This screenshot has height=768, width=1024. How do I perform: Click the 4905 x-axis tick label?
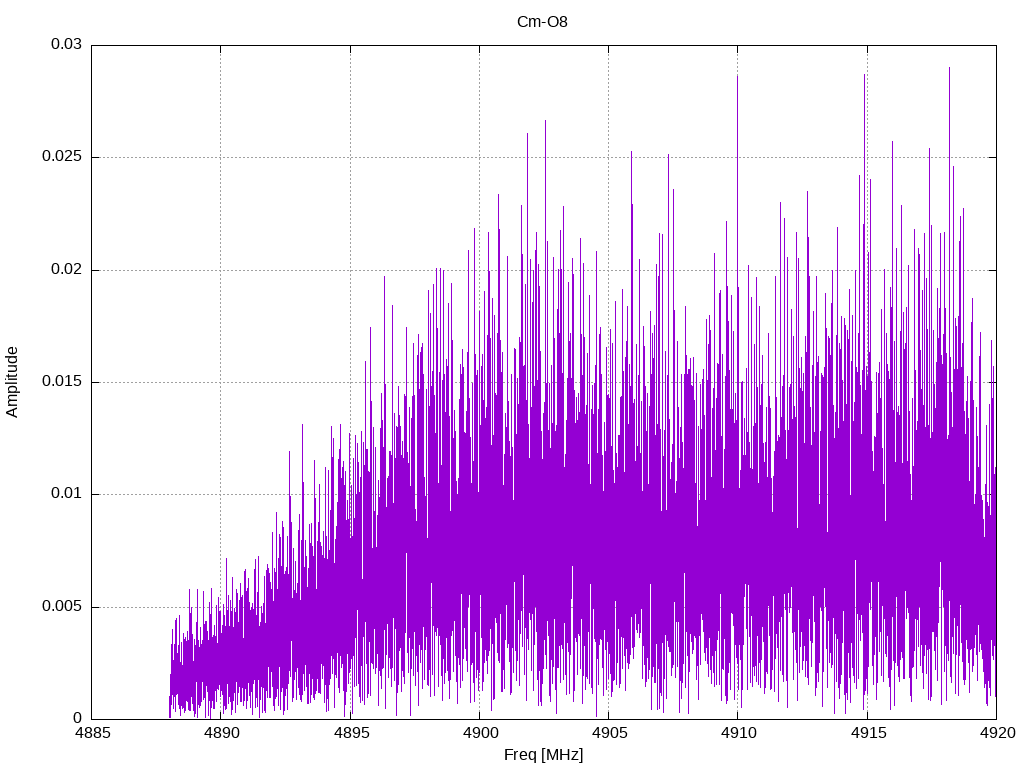pos(609,733)
